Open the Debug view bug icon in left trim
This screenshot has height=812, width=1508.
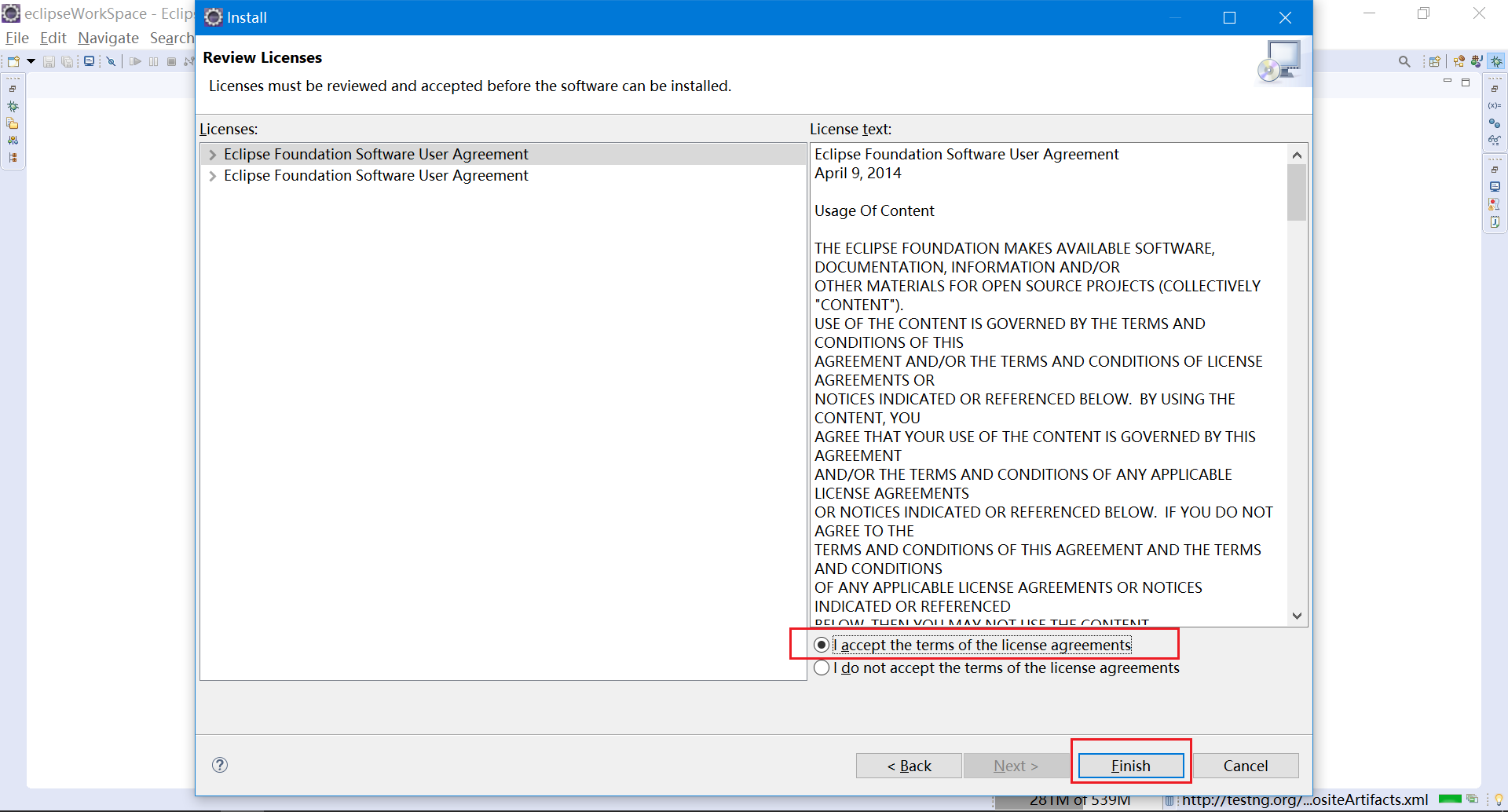[x=13, y=106]
